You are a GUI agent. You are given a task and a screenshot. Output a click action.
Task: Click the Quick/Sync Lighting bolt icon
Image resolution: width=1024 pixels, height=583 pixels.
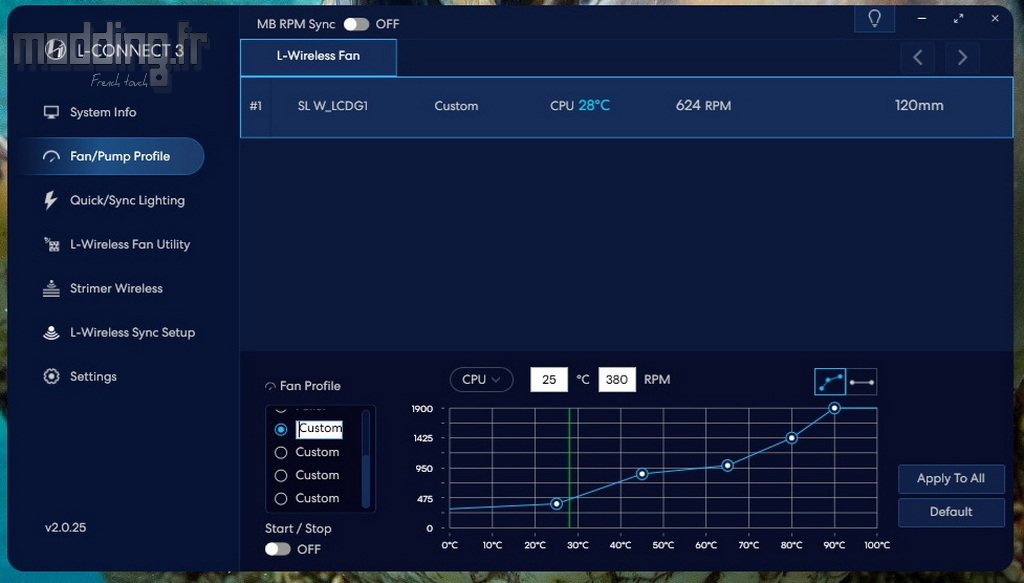coord(51,200)
